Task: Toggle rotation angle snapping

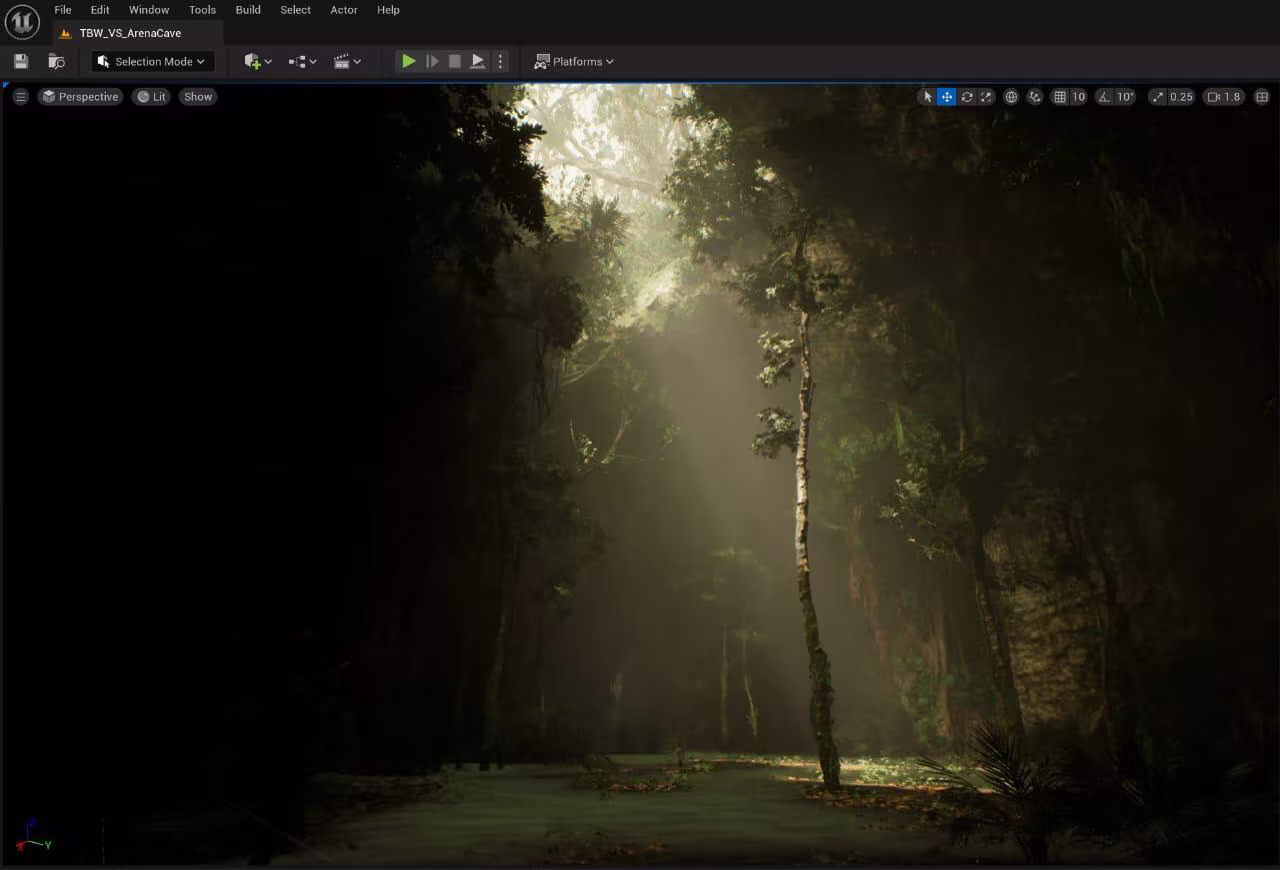Action: (x=1103, y=97)
